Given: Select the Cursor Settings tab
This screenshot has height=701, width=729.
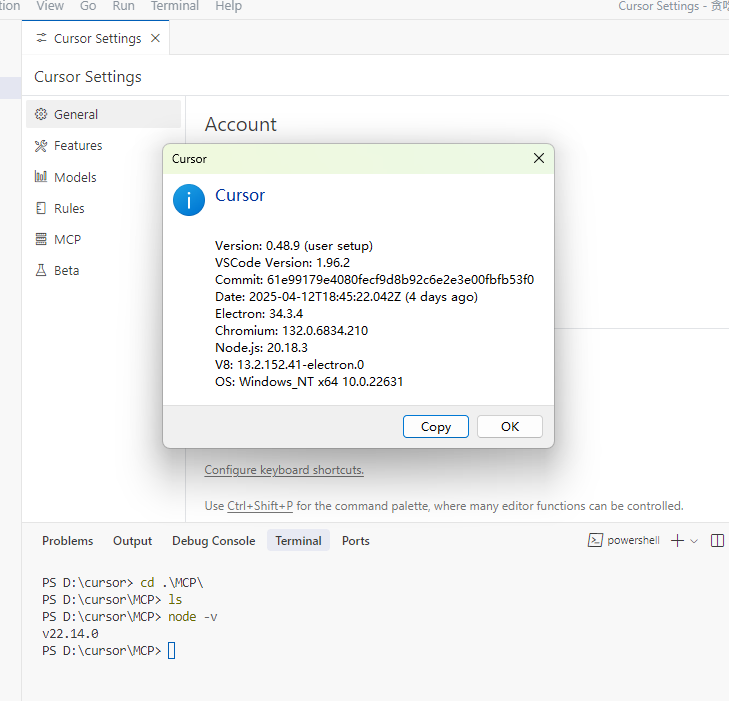Looking at the screenshot, I should point(95,38).
